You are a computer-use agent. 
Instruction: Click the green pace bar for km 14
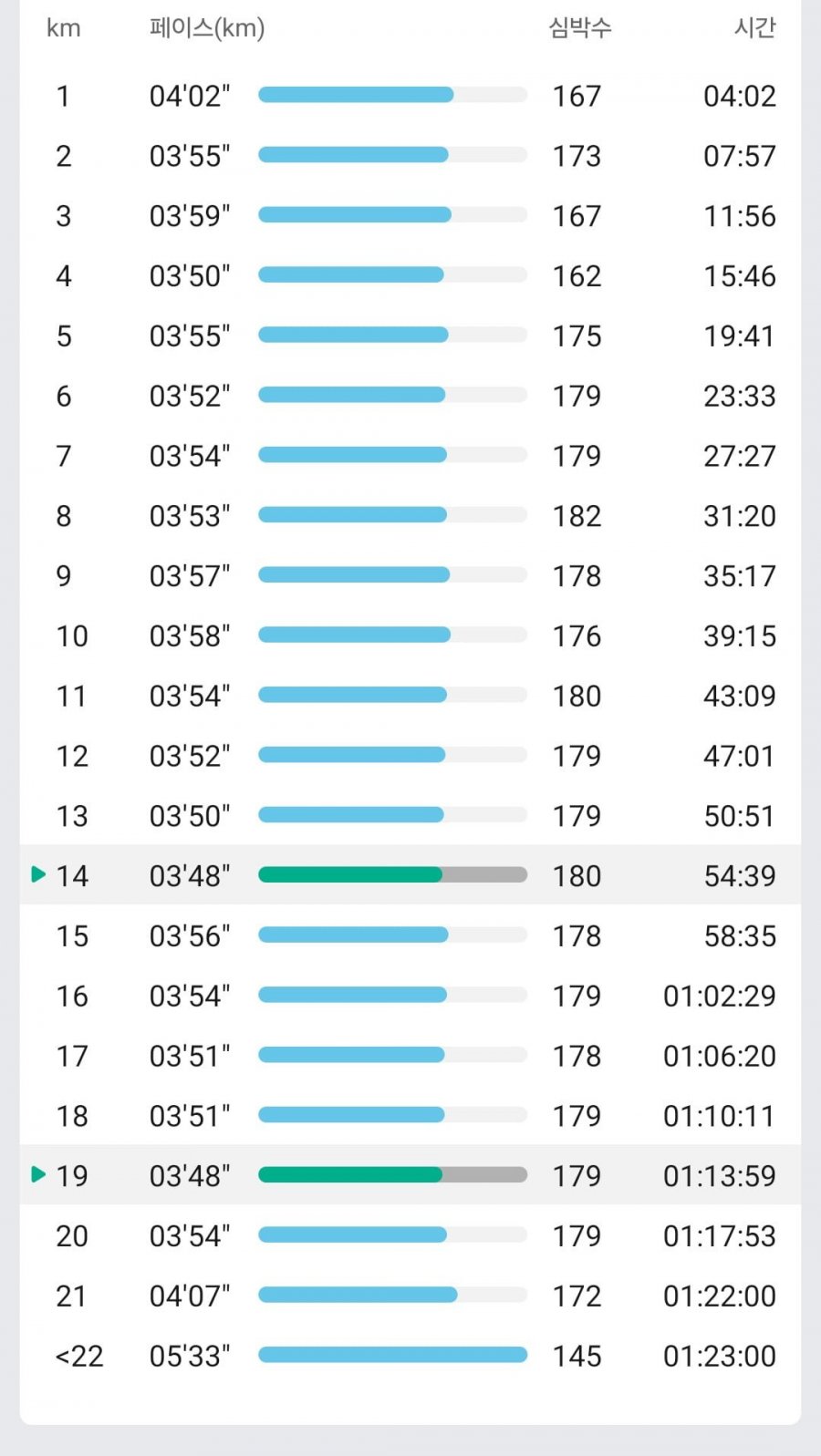click(350, 875)
